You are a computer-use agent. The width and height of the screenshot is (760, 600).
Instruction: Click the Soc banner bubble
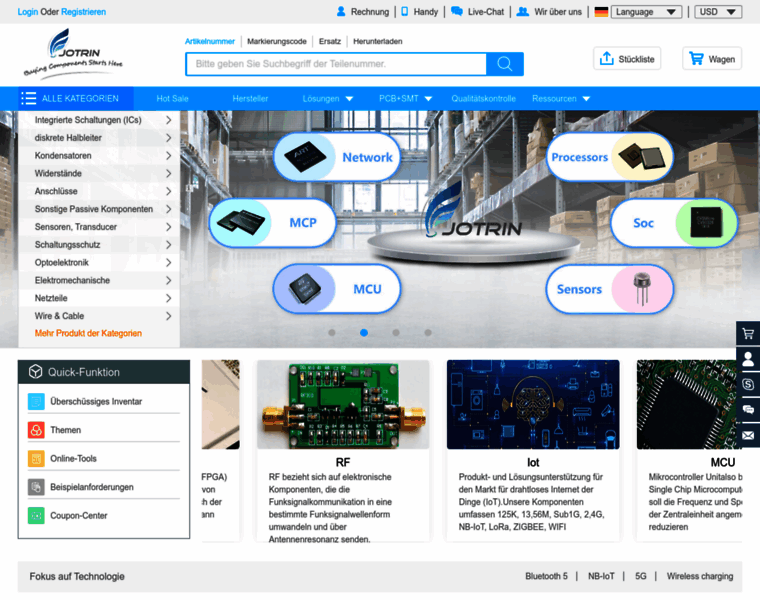click(674, 223)
